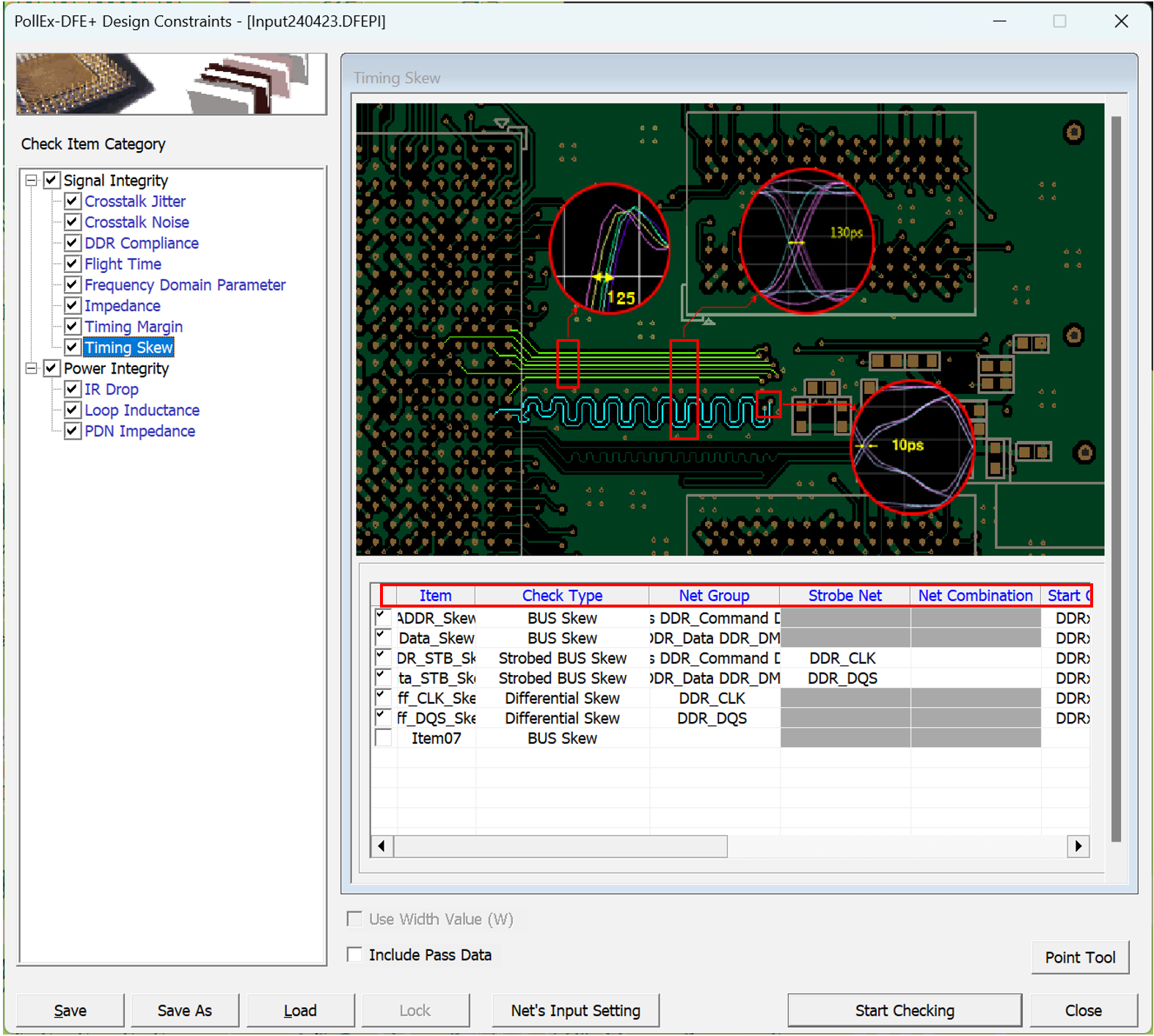Click the Check Type column header
Screen dimensions: 1154x1036
tap(562, 596)
